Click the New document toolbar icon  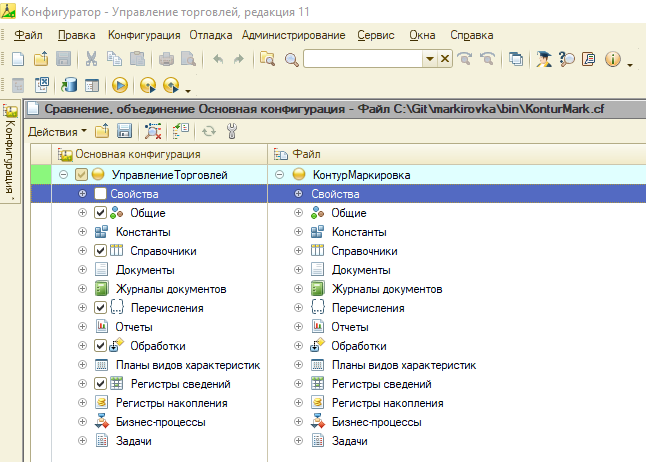pyautogui.click(x=18, y=59)
